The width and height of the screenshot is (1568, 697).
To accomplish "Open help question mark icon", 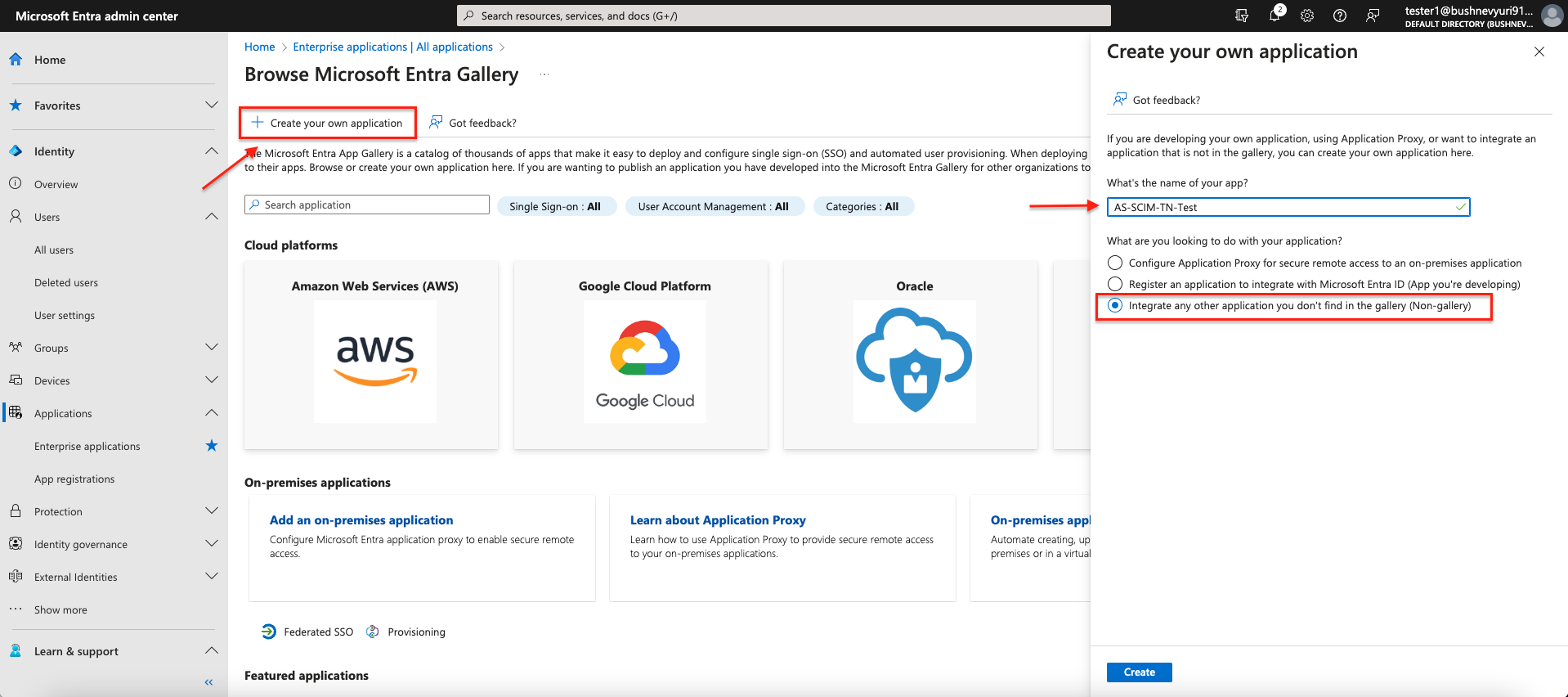I will [1340, 16].
